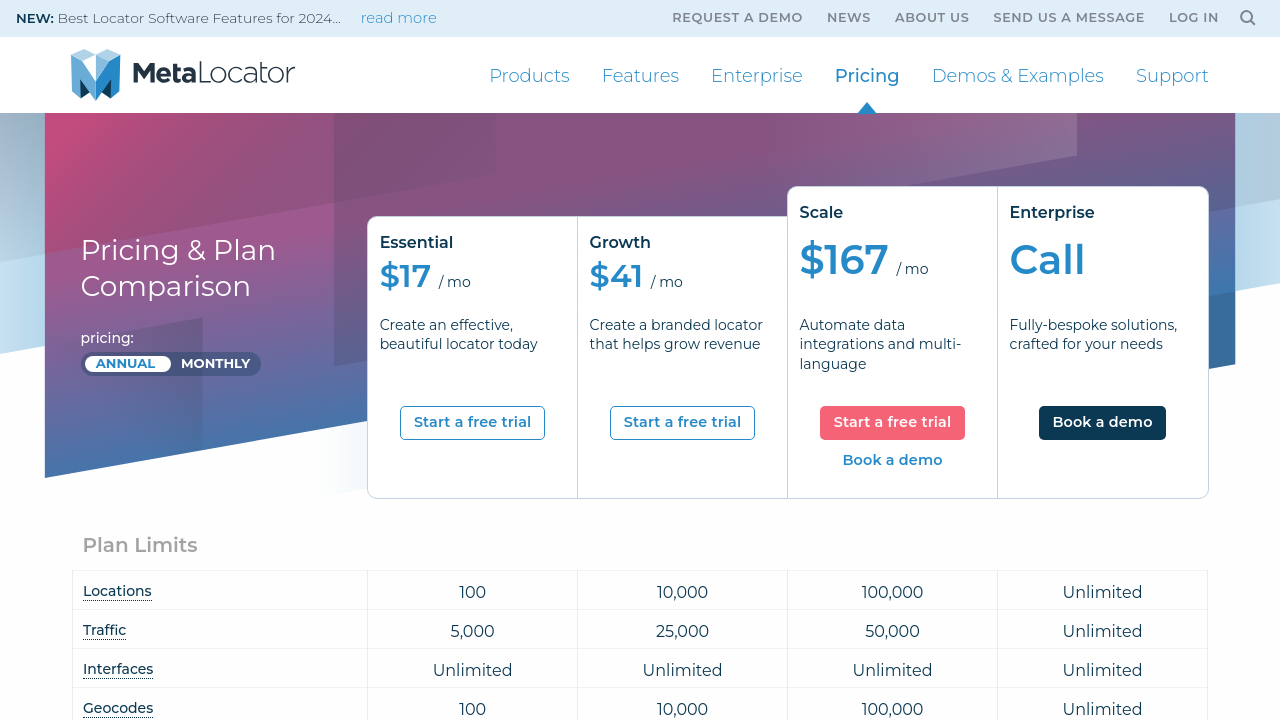1280x720 pixels.
Task: Click Log In in top bar
Action: click(x=1193, y=18)
